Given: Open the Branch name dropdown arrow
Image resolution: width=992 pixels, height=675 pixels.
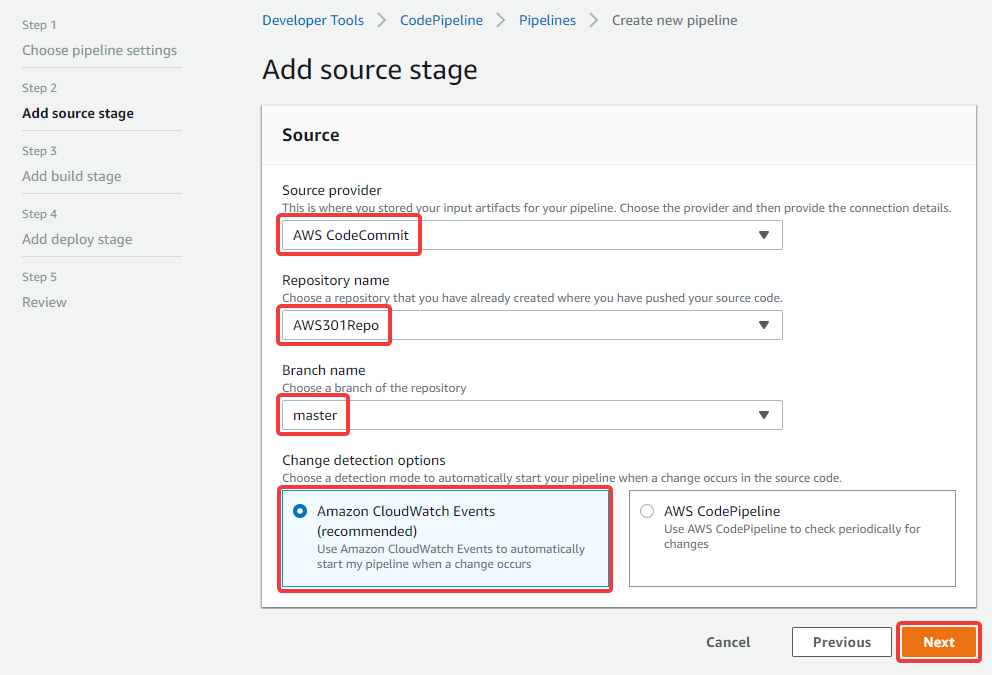Looking at the screenshot, I should 764,415.
